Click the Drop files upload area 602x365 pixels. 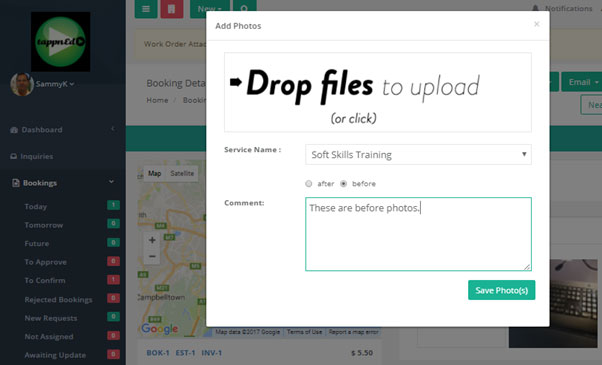[378, 92]
